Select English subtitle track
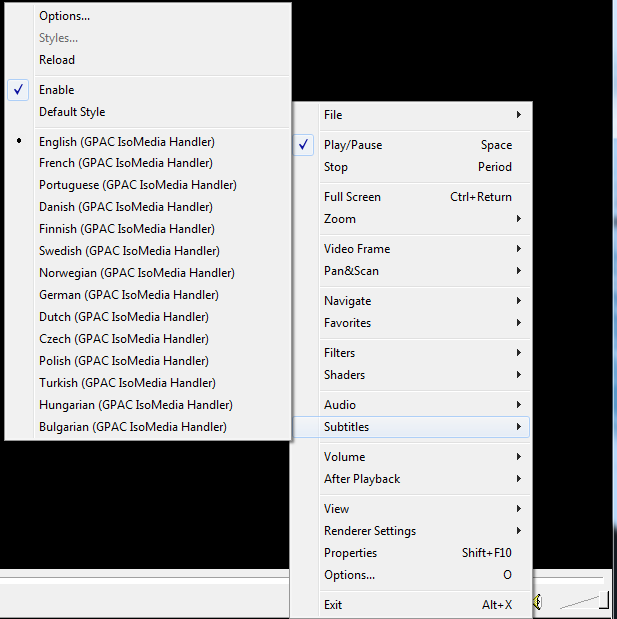This screenshot has width=617, height=619. tap(148, 142)
